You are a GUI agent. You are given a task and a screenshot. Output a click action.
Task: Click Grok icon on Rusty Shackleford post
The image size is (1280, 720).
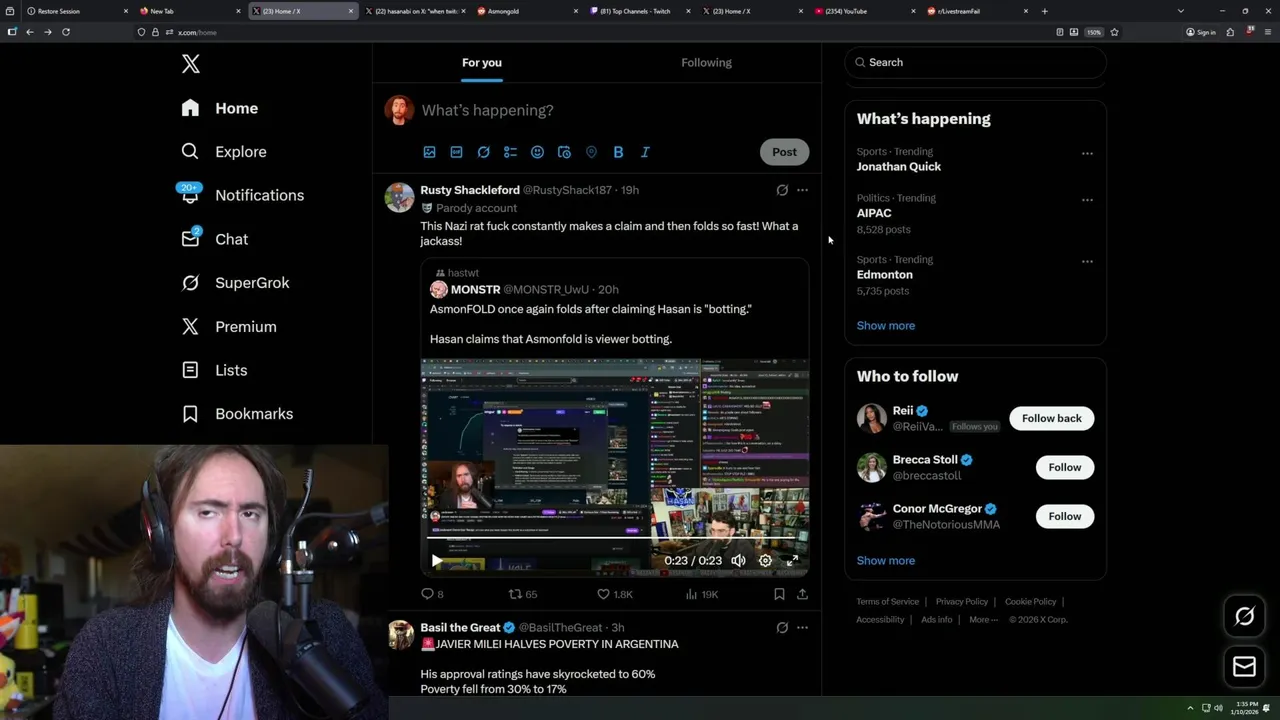click(x=782, y=190)
